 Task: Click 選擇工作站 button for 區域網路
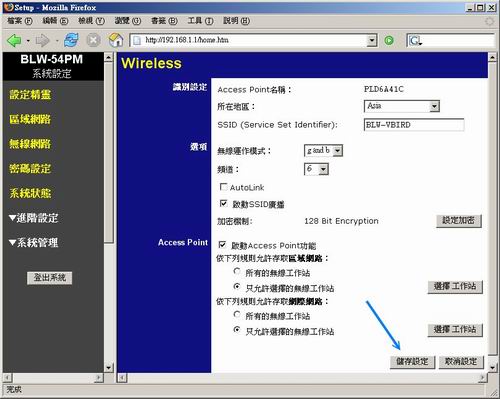pyautogui.click(x=455, y=287)
